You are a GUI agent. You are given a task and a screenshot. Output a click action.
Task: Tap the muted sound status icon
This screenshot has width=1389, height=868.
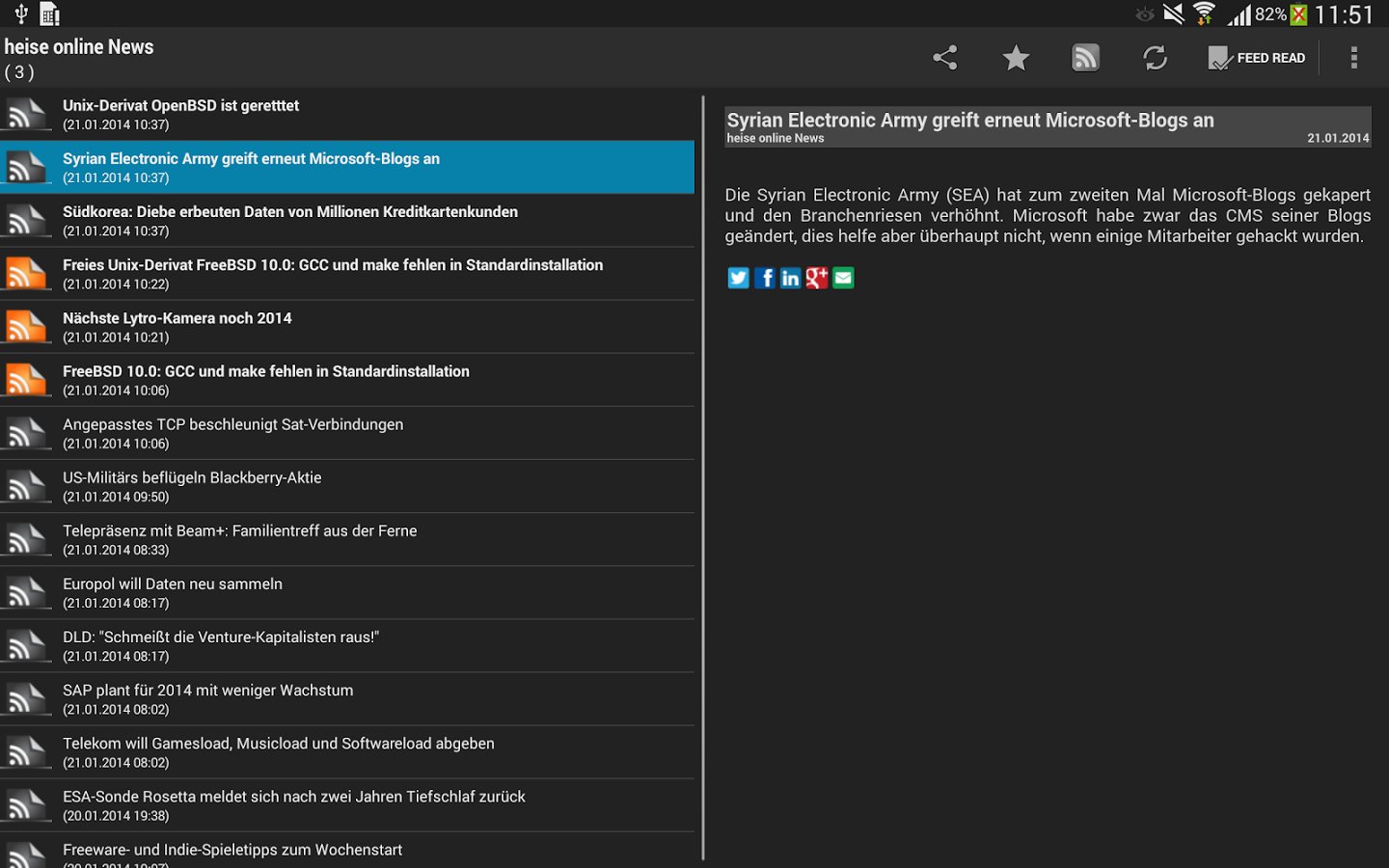[x=1174, y=14]
